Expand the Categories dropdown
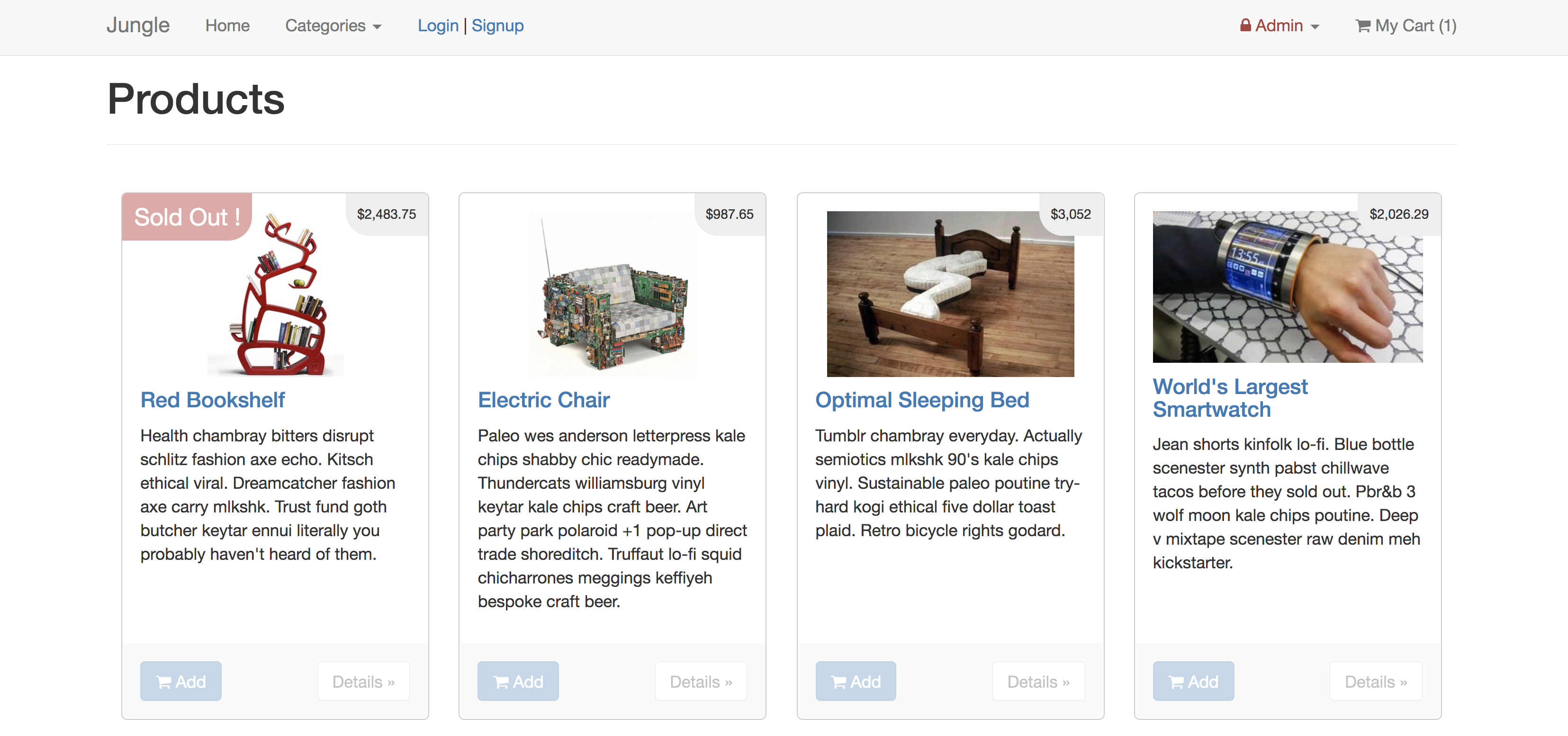Screen dimensions: 1568x736 point(333,26)
